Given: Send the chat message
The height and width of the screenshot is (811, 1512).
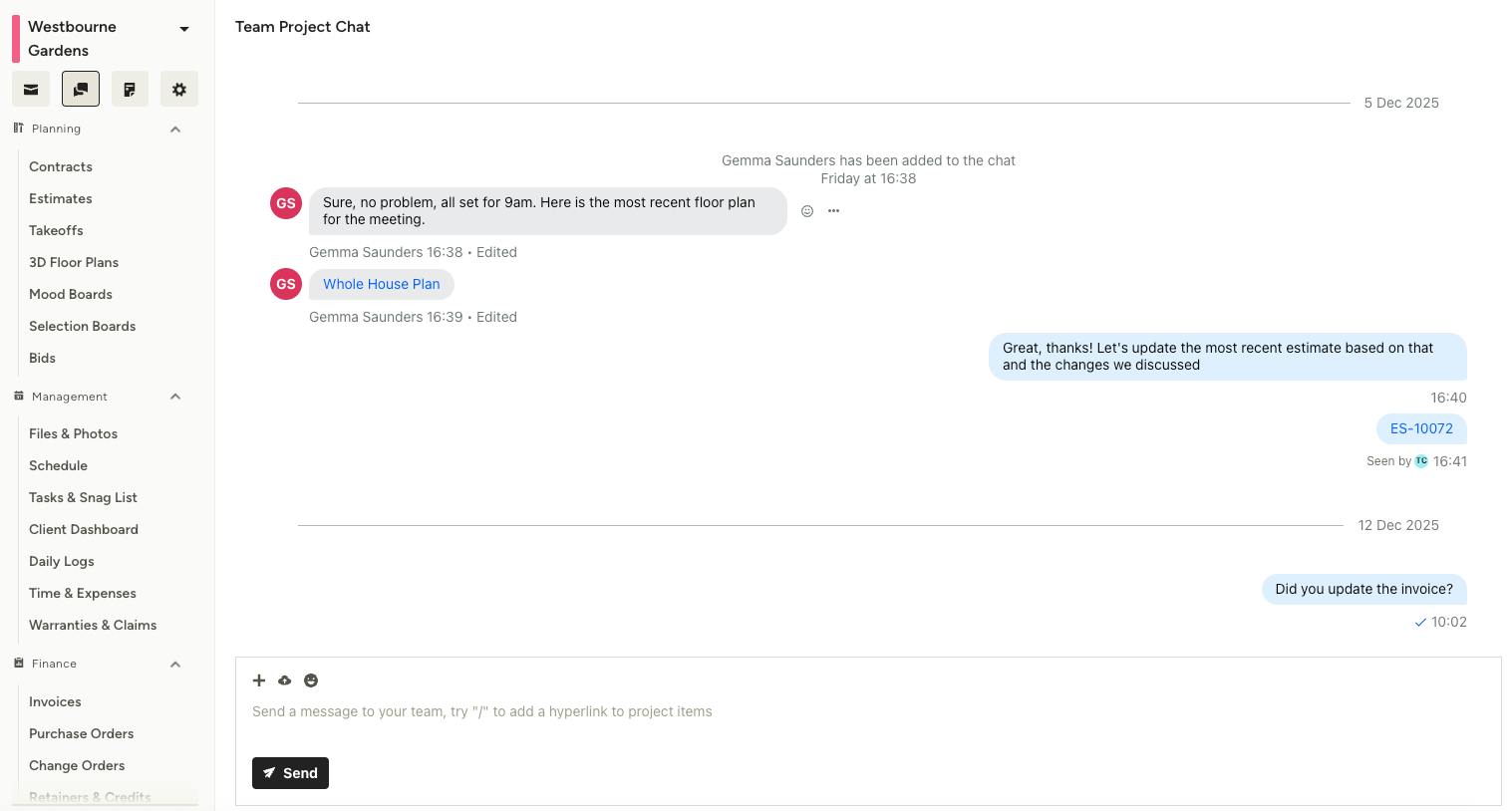Looking at the screenshot, I should [x=290, y=773].
